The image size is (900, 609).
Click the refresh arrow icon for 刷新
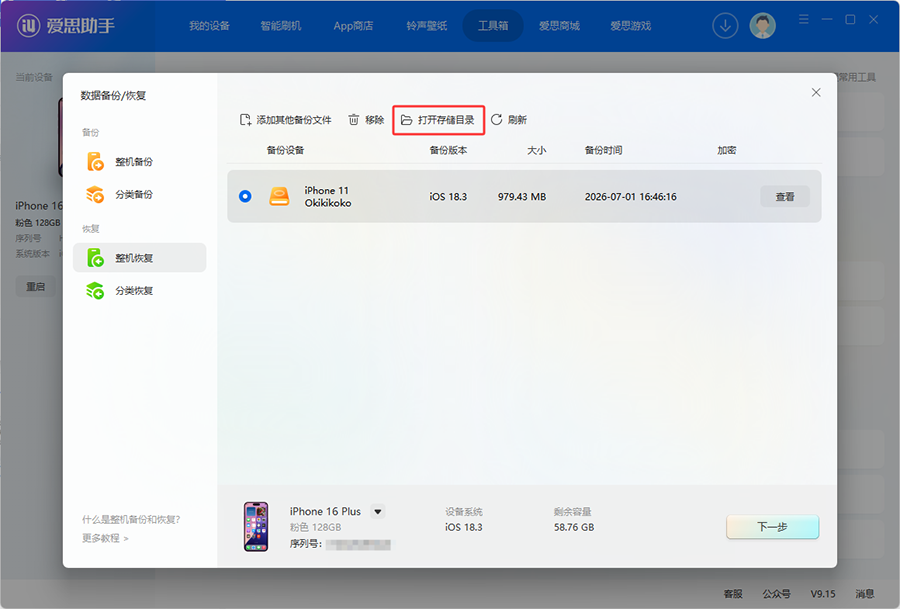tap(496, 119)
